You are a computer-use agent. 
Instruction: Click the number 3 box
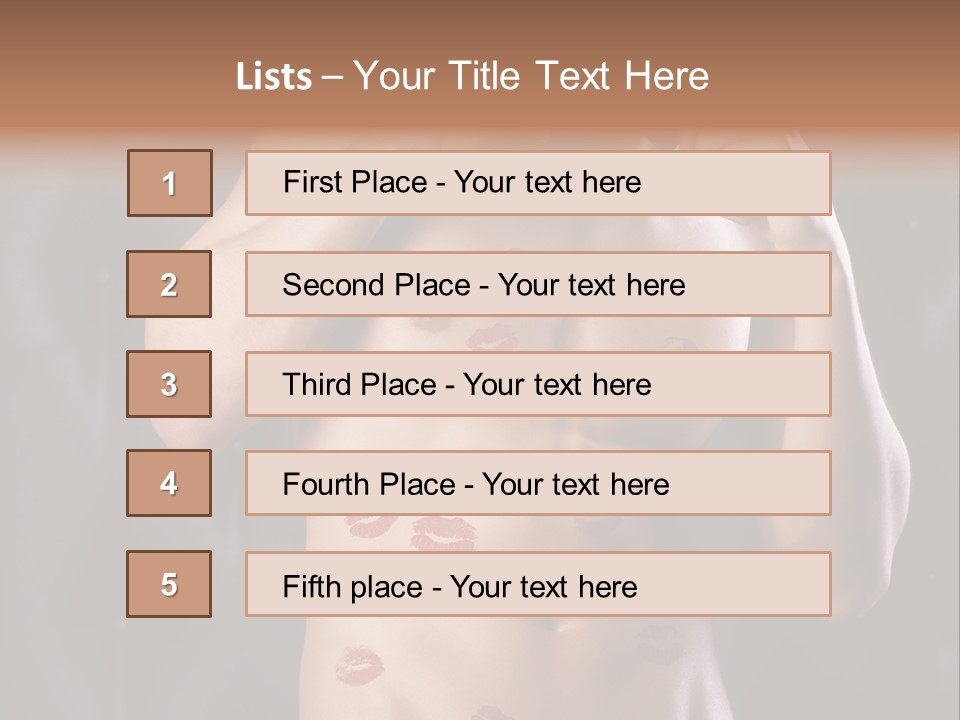(x=169, y=384)
